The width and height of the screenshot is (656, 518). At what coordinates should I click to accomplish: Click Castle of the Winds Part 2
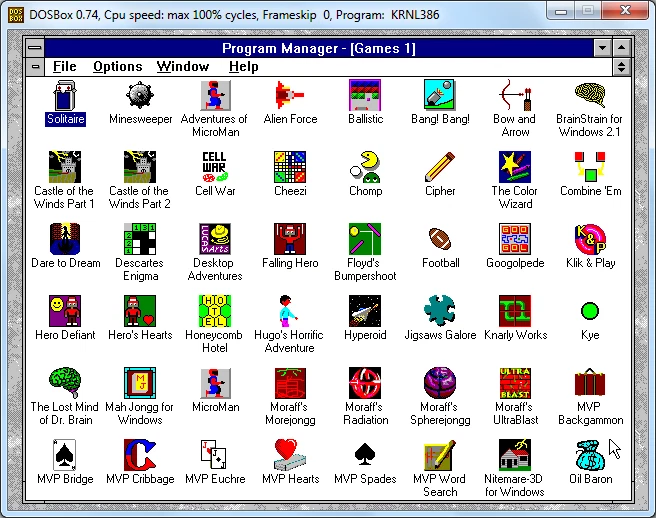[x=140, y=167]
